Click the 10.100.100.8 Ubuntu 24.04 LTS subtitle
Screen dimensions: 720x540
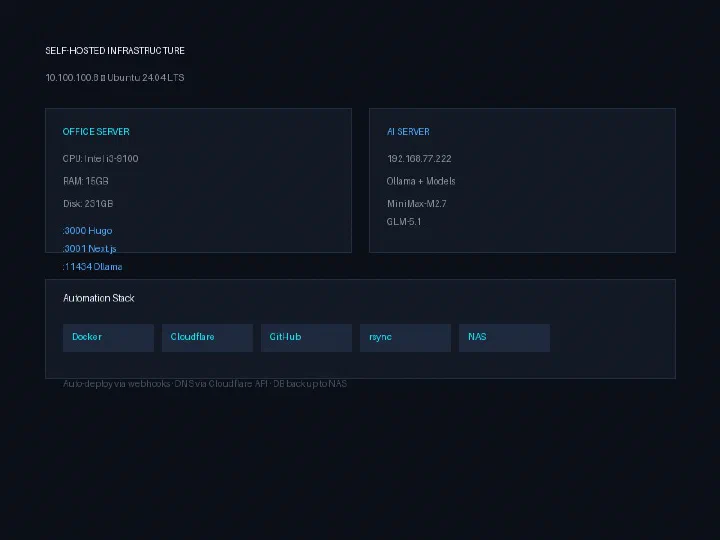click(115, 78)
